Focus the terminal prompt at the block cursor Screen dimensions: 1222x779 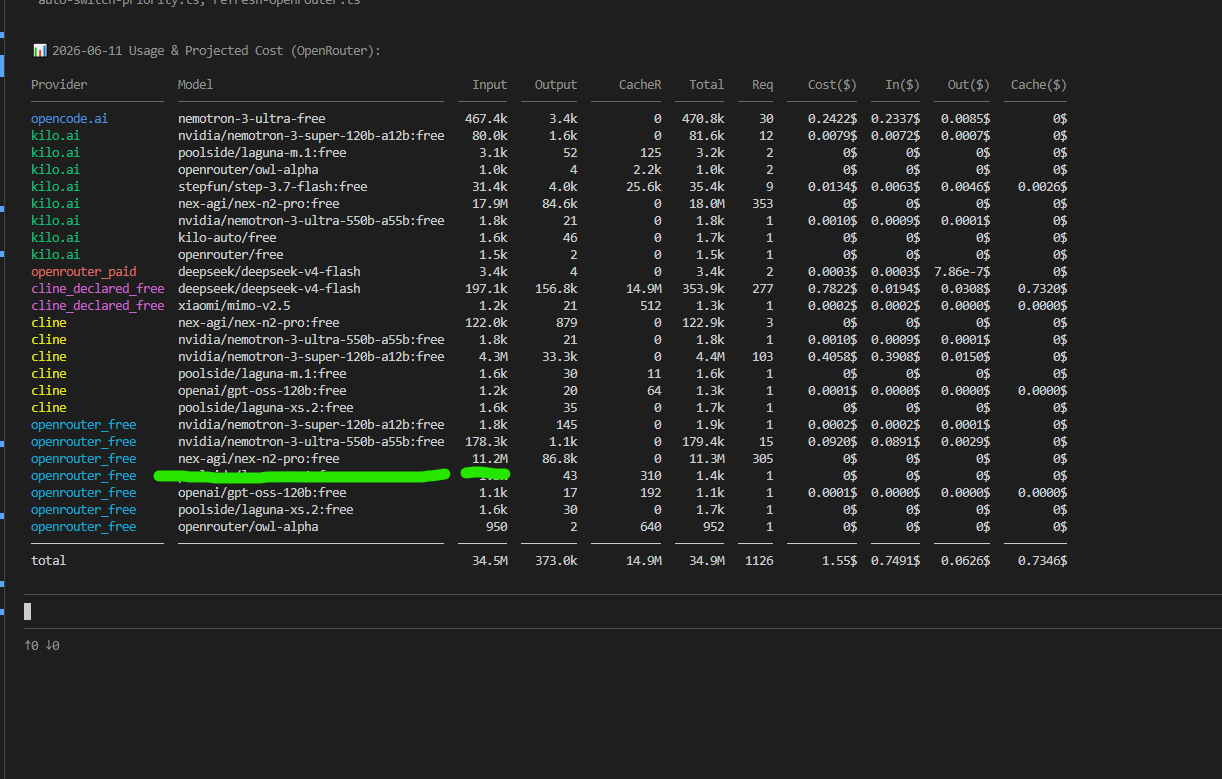tap(28, 611)
